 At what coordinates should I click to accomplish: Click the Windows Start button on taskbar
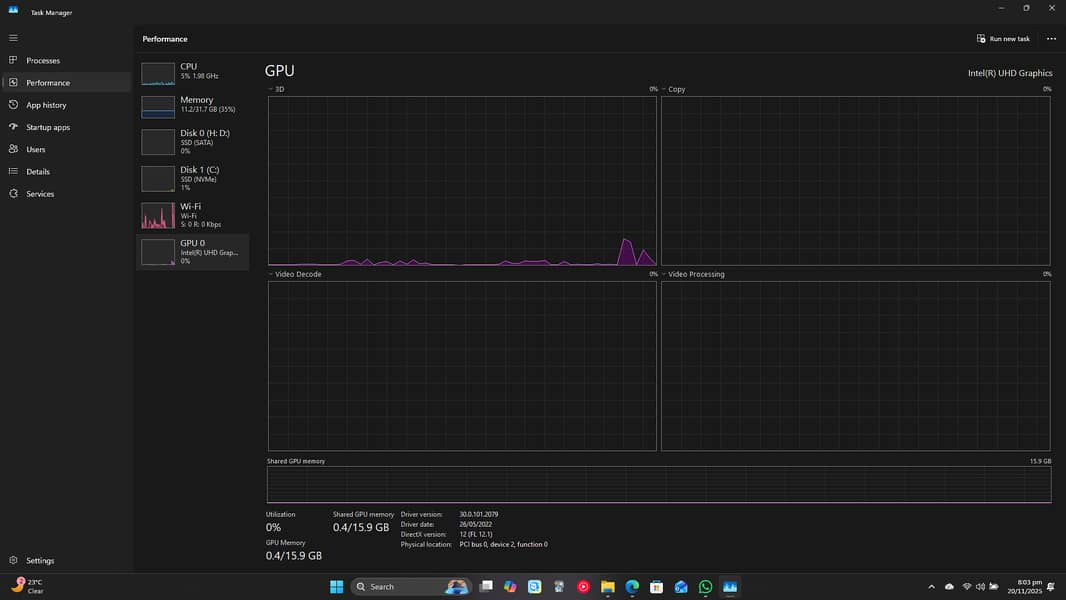[x=336, y=587]
